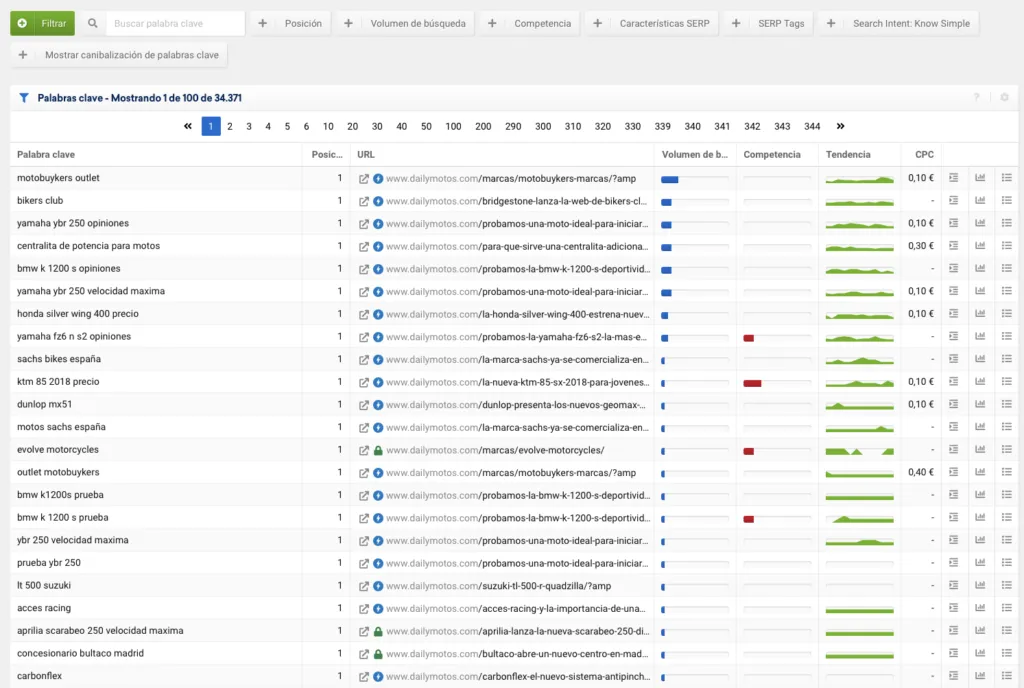Select page 50 in pagination
This screenshot has height=688, width=1024.
coord(426,127)
